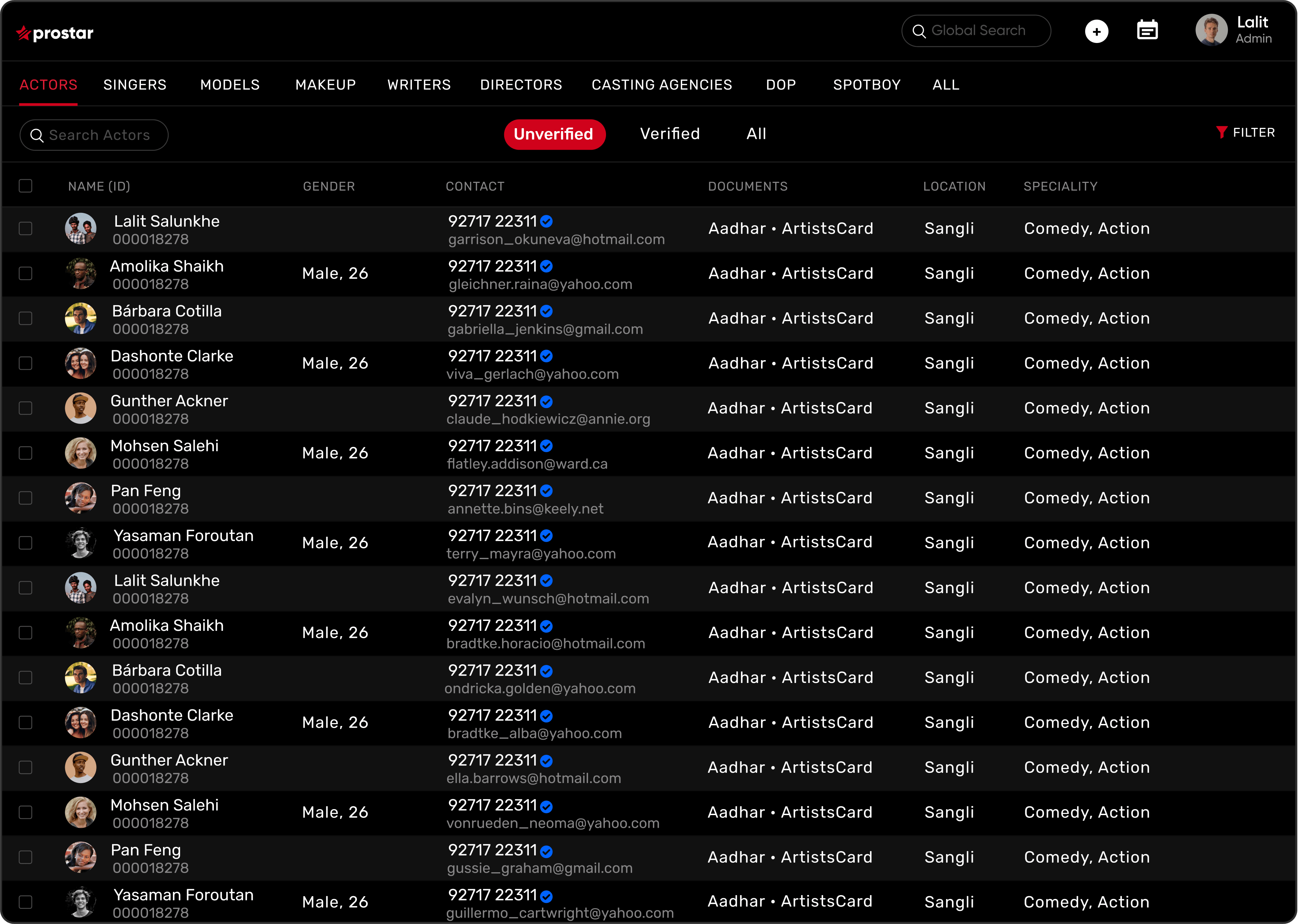Click the prostar logo

click(x=55, y=33)
